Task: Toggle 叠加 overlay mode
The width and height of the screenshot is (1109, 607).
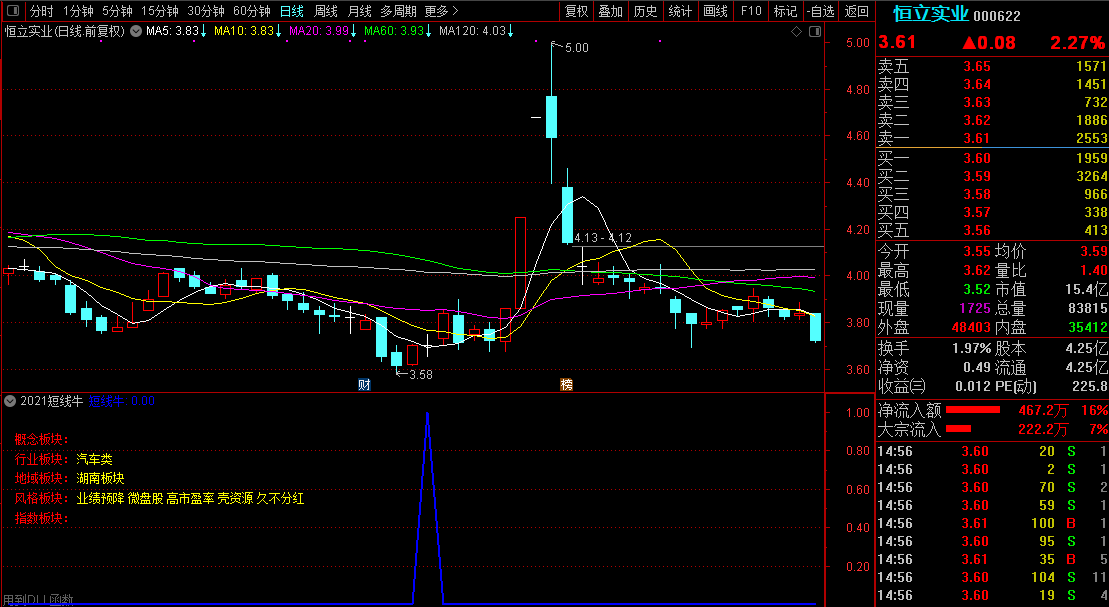Action: [610, 12]
